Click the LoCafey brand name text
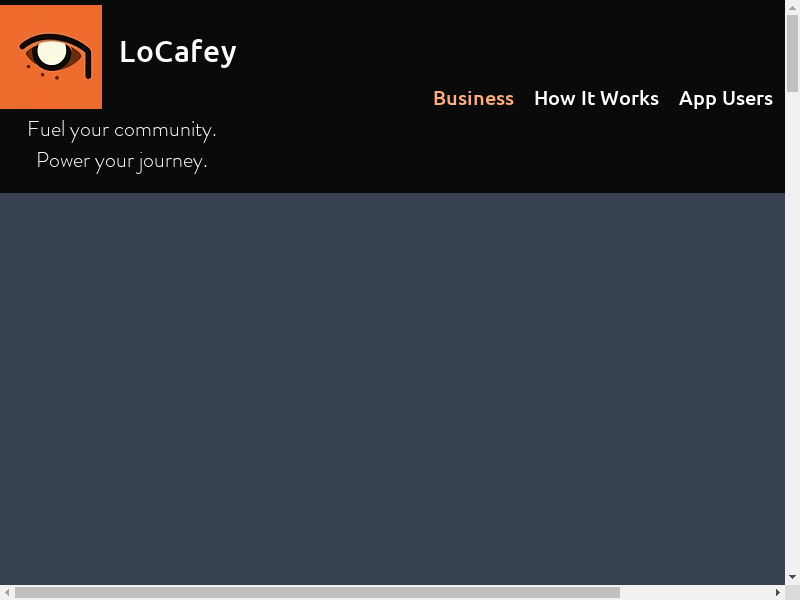Screen dimensions: 800x600 pos(177,51)
